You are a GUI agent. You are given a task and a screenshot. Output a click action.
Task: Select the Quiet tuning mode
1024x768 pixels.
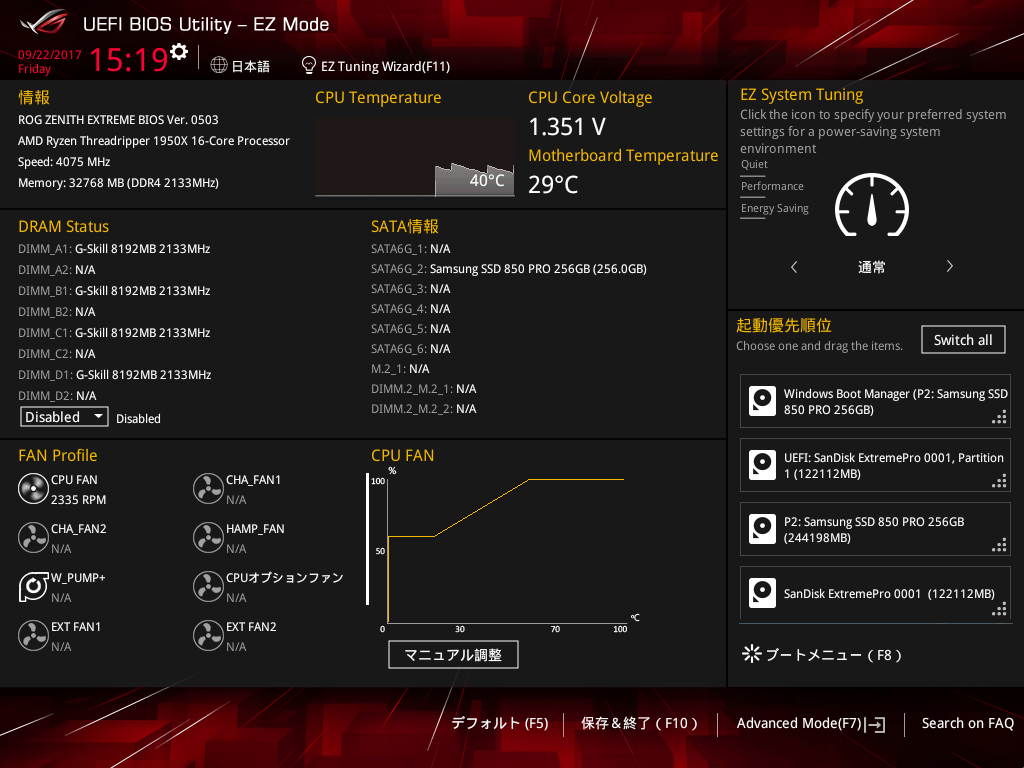pos(754,165)
